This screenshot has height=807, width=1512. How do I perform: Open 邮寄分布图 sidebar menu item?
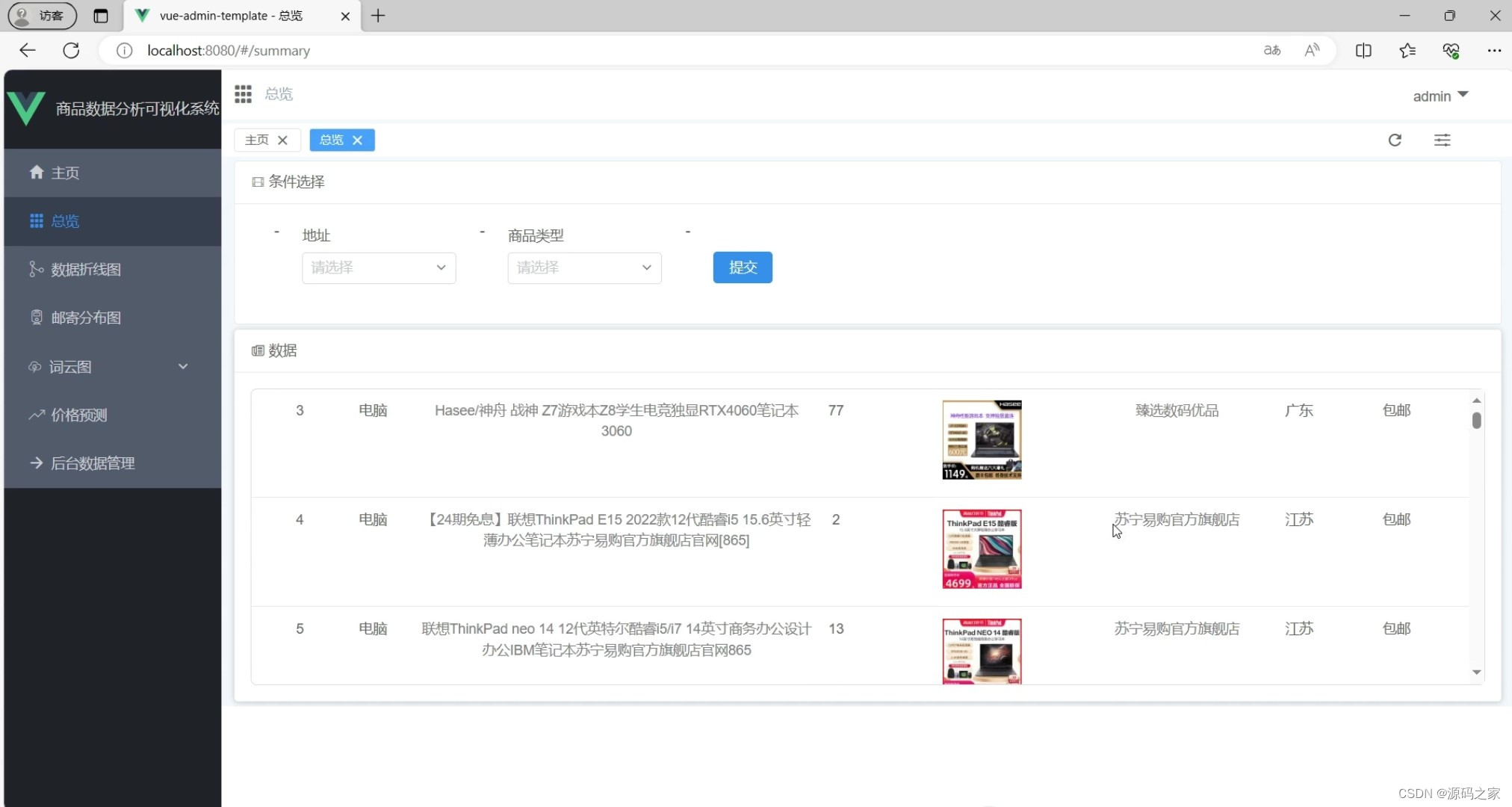(x=85, y=318)
